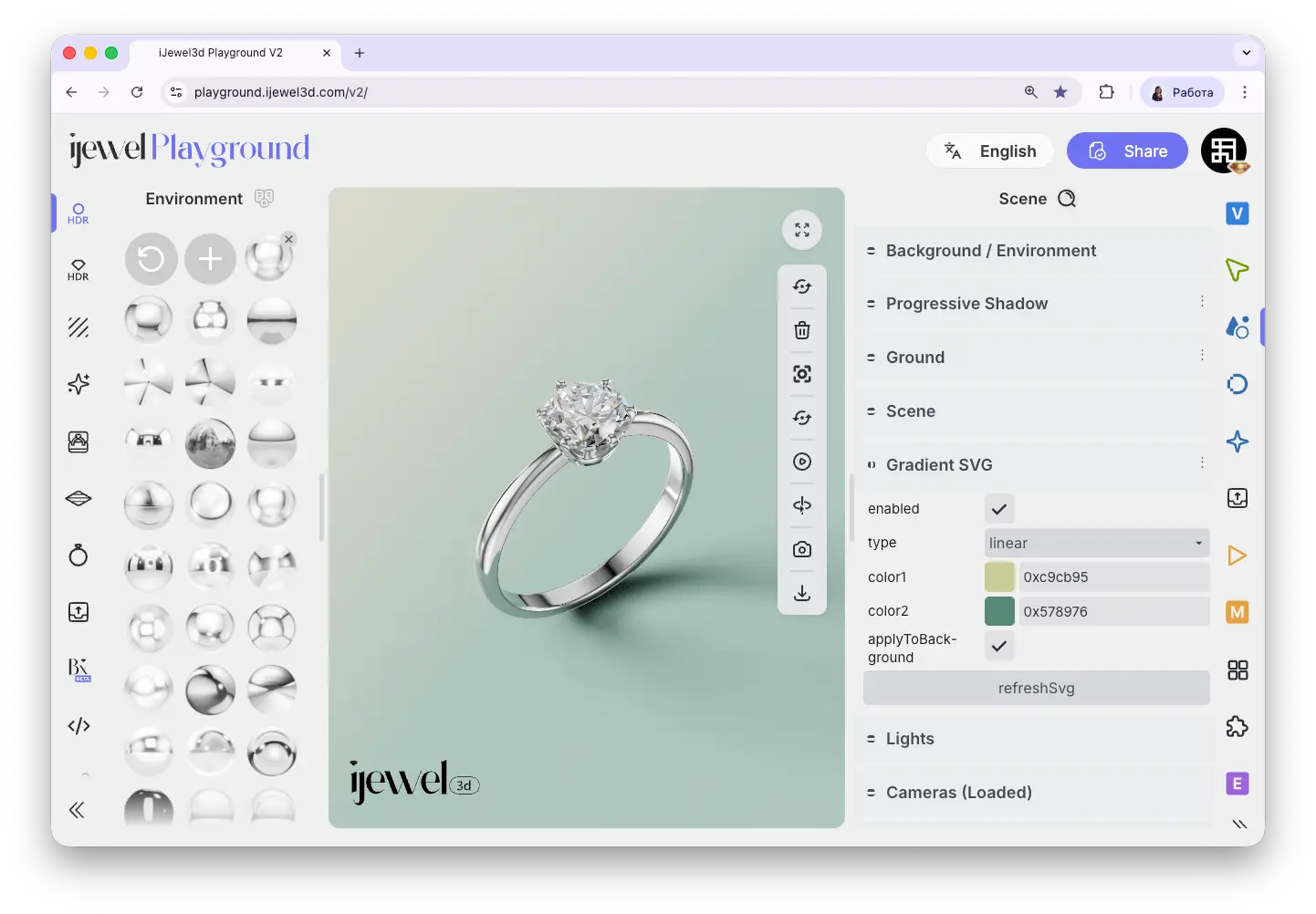
Task: Click the Share button
Action: coord(1127,151)
